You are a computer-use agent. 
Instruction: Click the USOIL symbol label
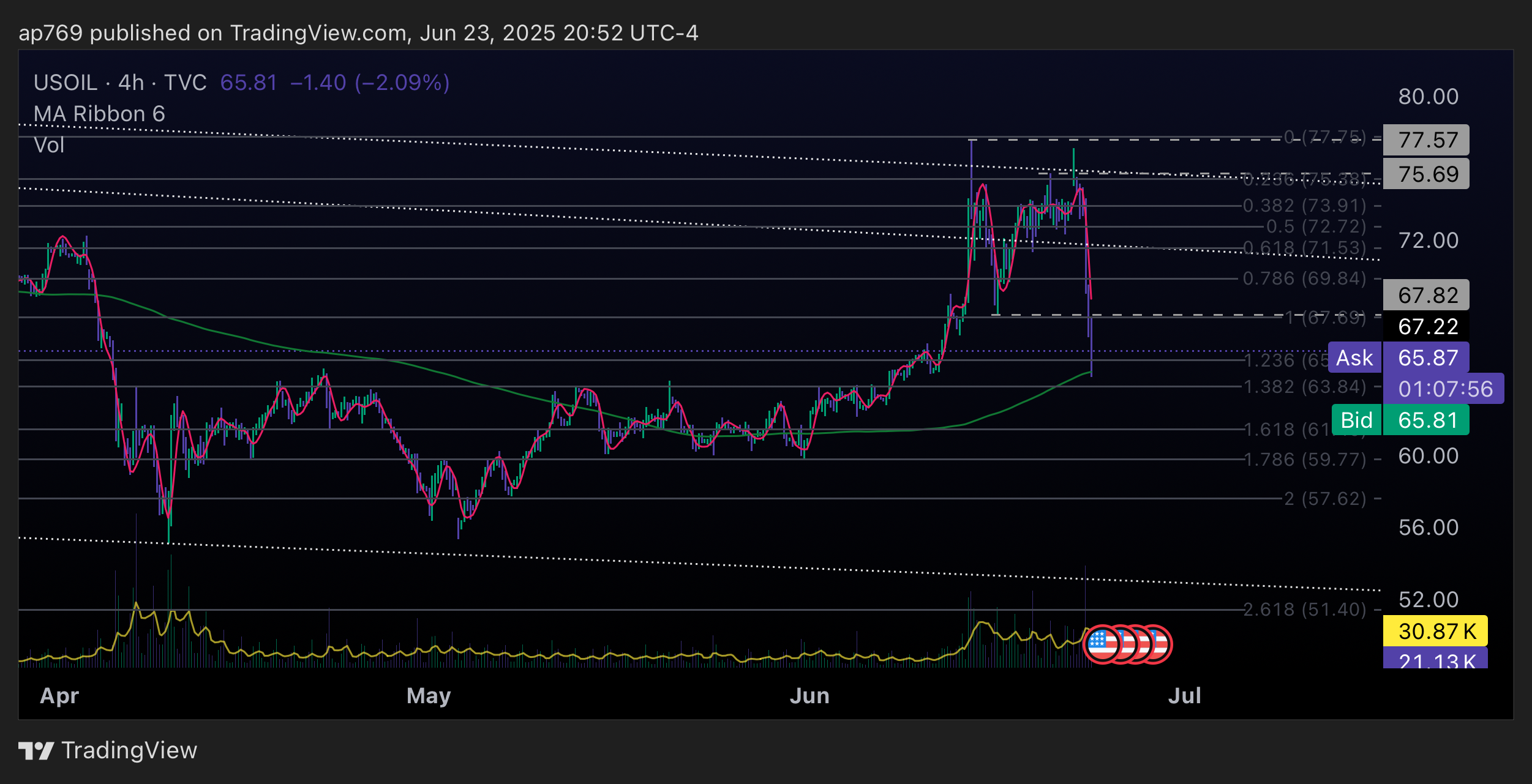66,83
